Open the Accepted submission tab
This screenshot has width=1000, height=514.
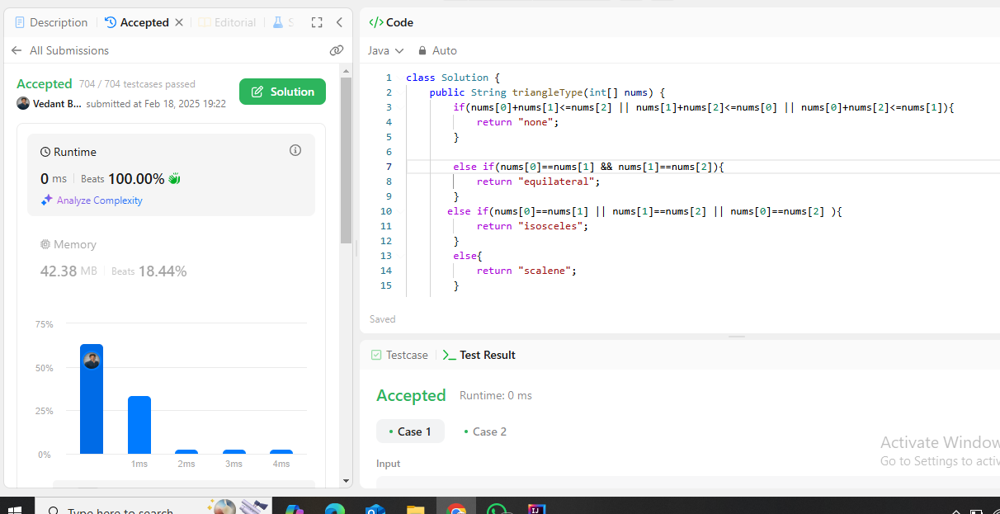point(137,22)
